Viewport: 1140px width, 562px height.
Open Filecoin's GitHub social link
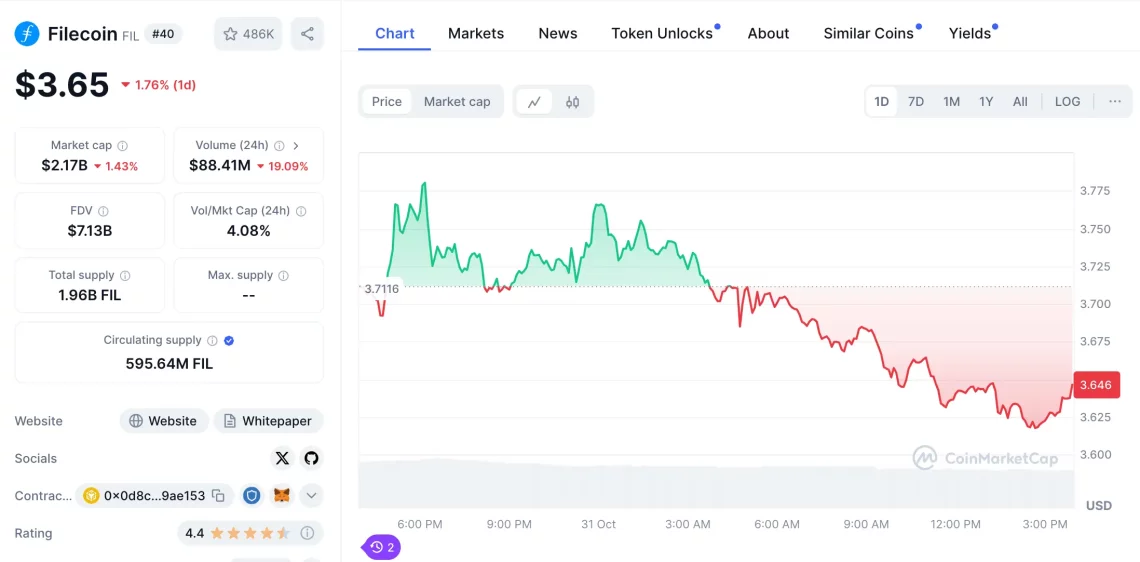[311, 458]
